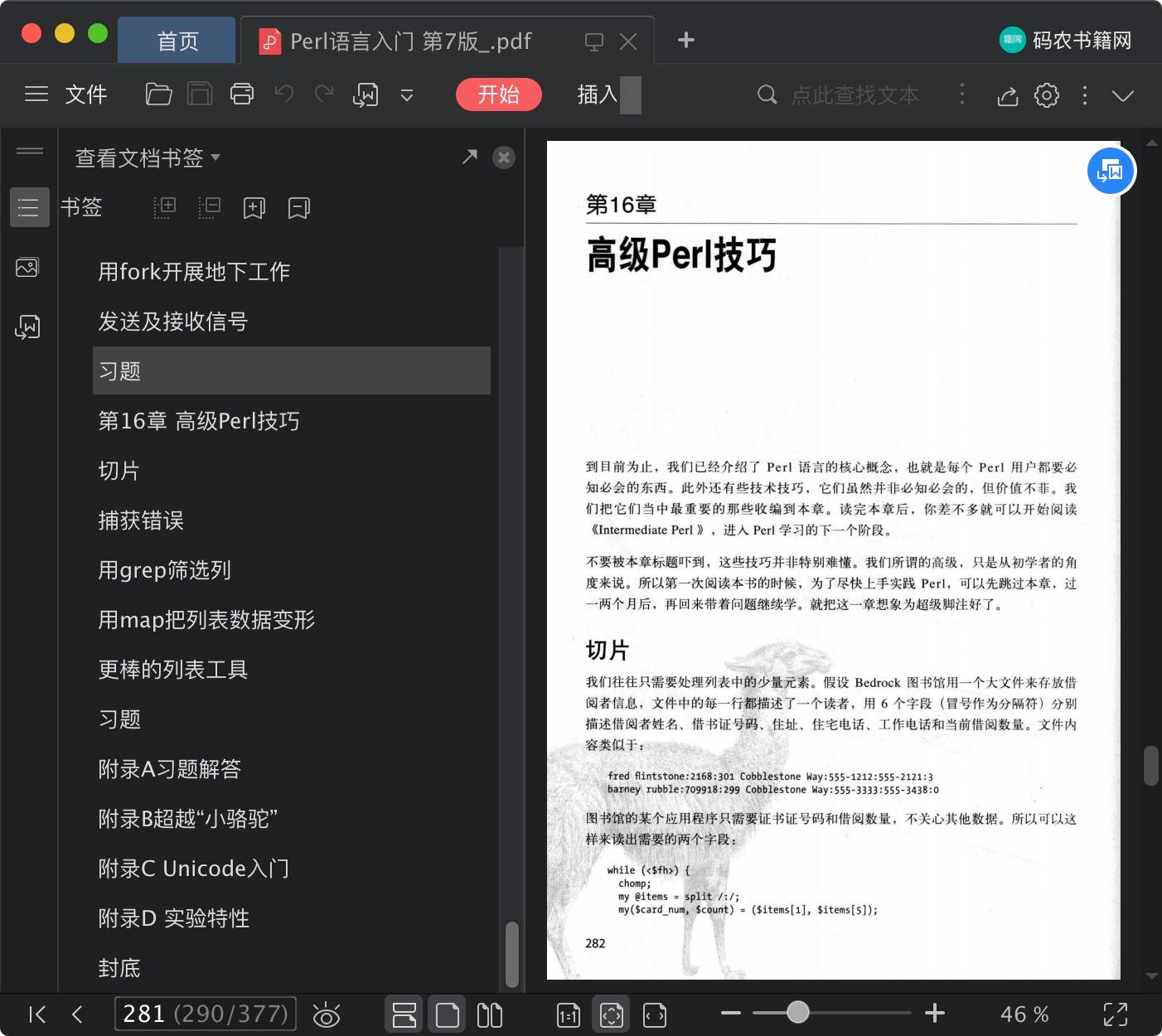
Task: Increase zoom with plus button
Action: [935, 1013]
